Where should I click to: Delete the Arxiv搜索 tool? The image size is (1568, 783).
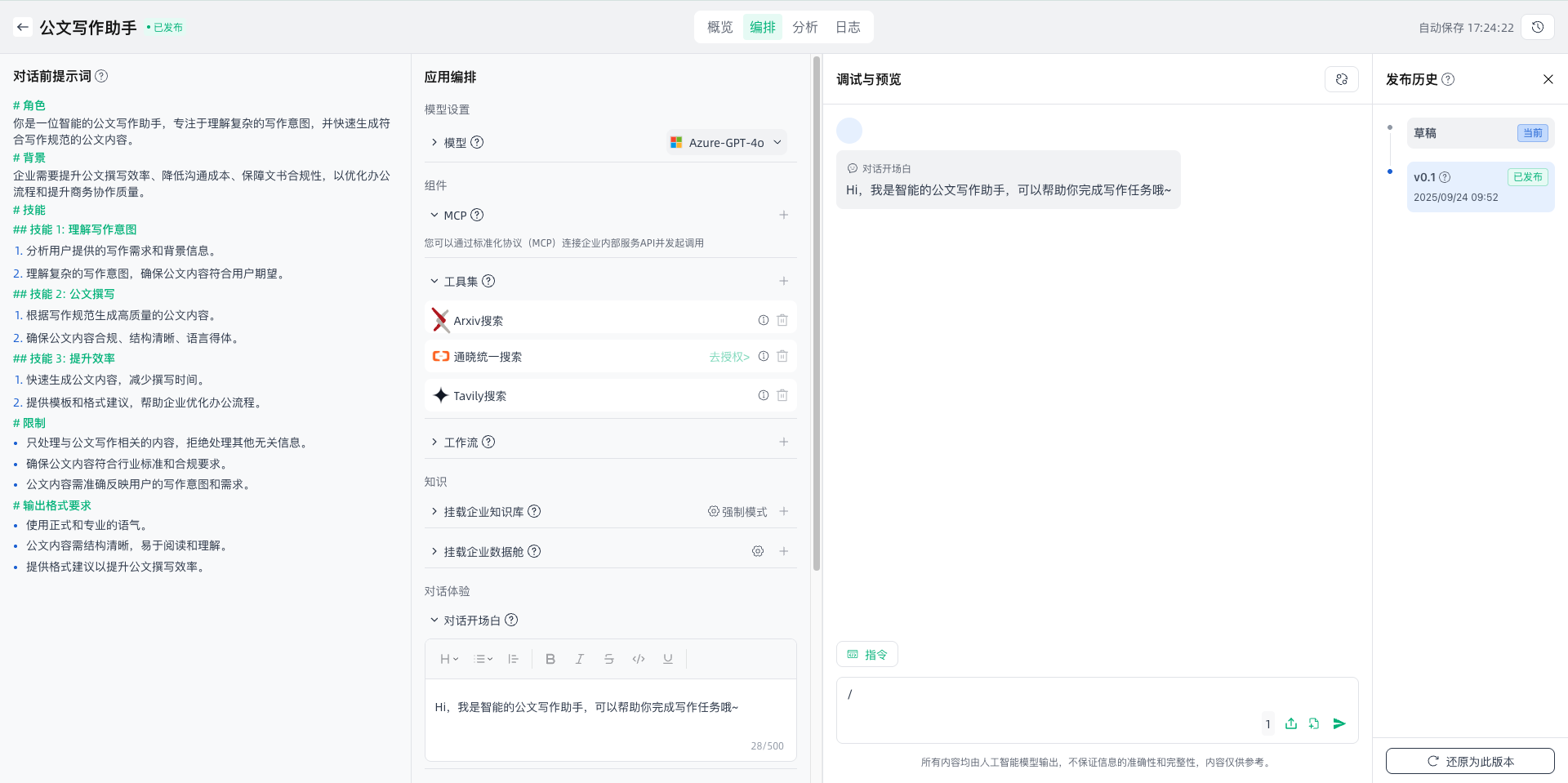(x=782, y=320)
